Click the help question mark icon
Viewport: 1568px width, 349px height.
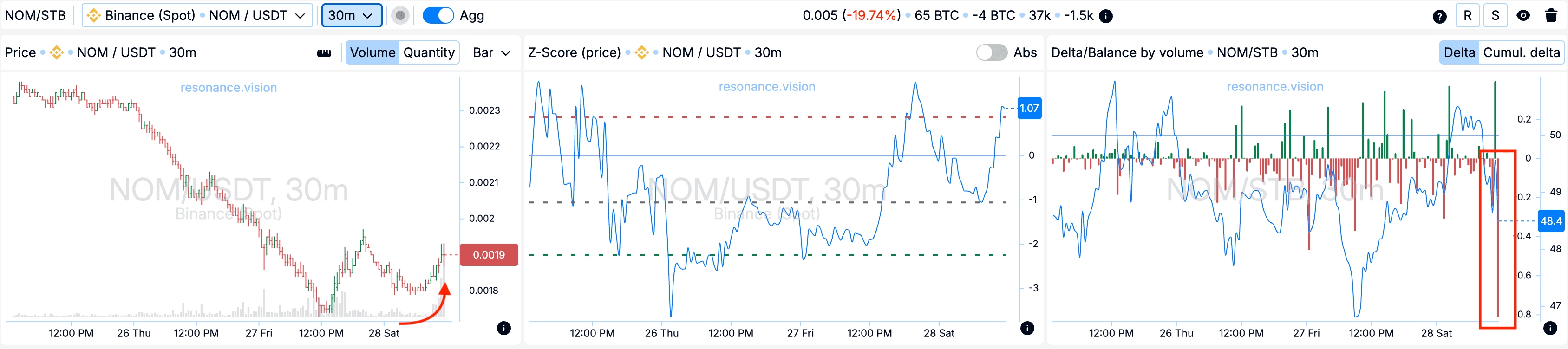(x=1439, y=16)
